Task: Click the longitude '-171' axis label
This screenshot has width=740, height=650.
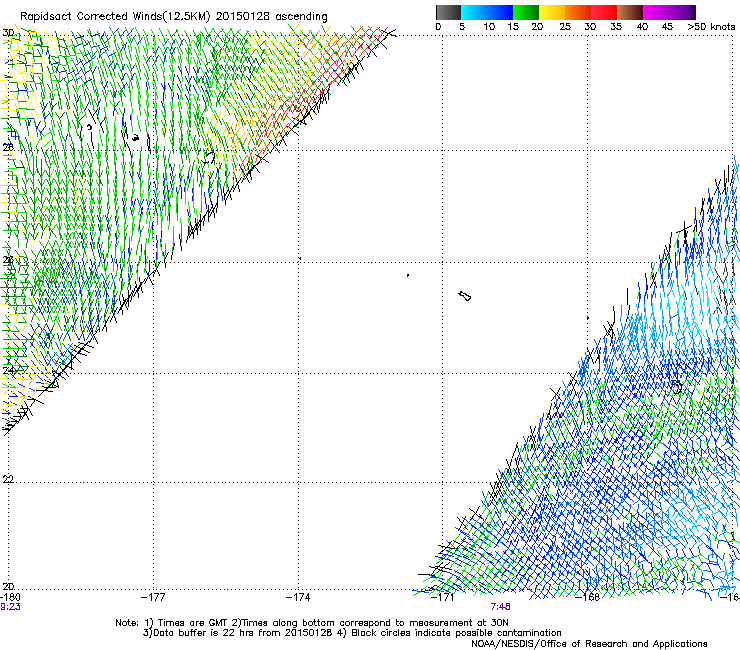Action: point(443,597)
